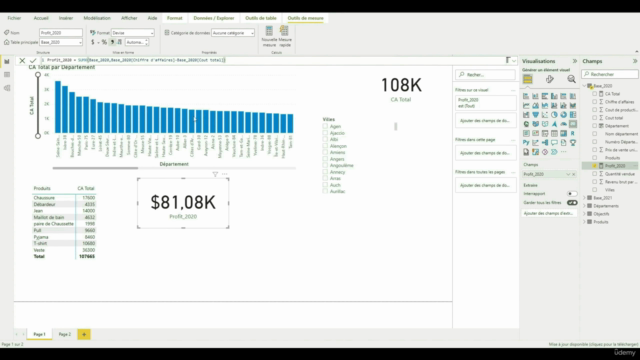Apply percentage format to the measure
The image size is (640, 360).
coord(104,42)
